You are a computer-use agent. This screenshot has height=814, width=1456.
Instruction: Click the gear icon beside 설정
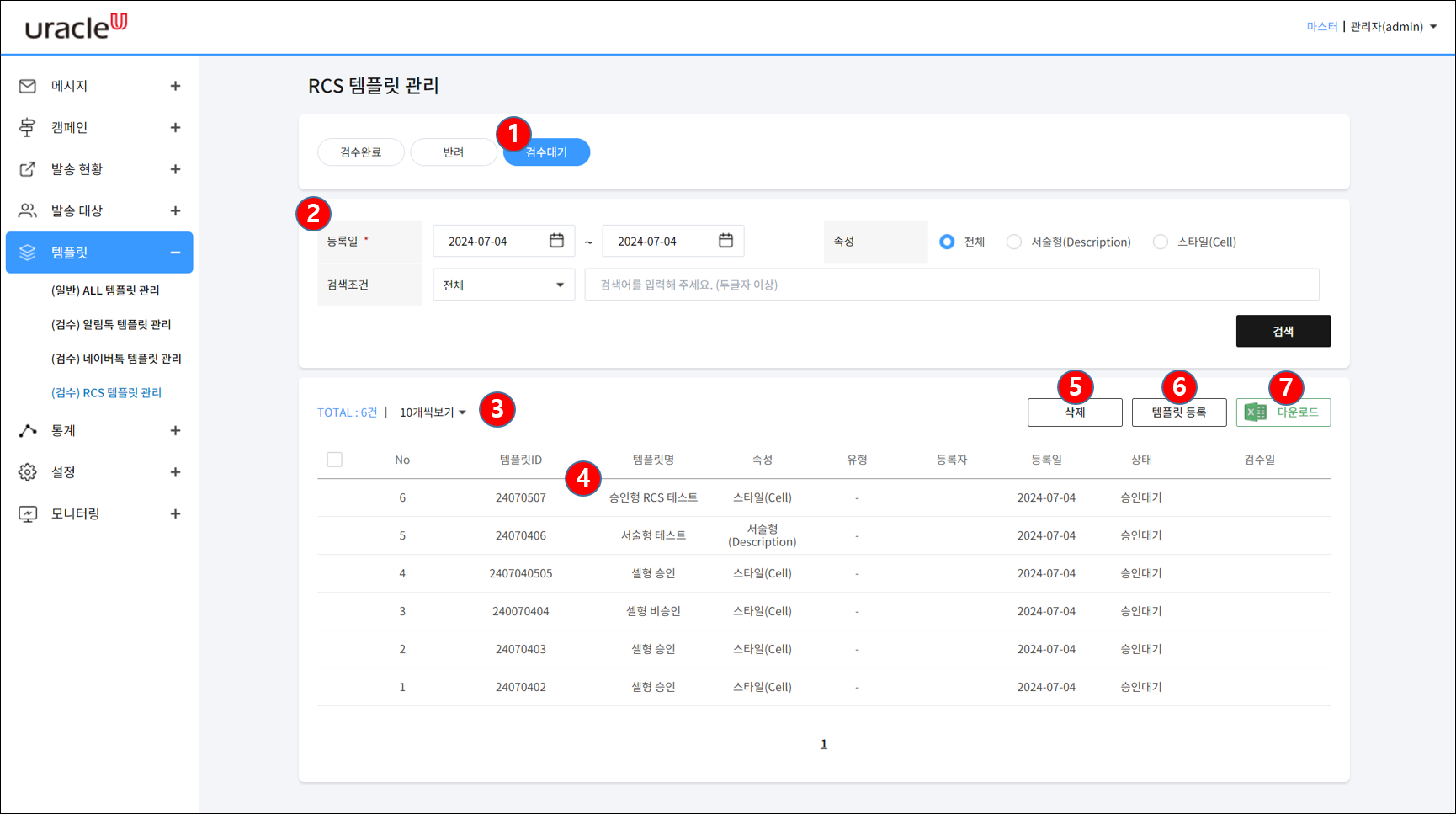28,472
